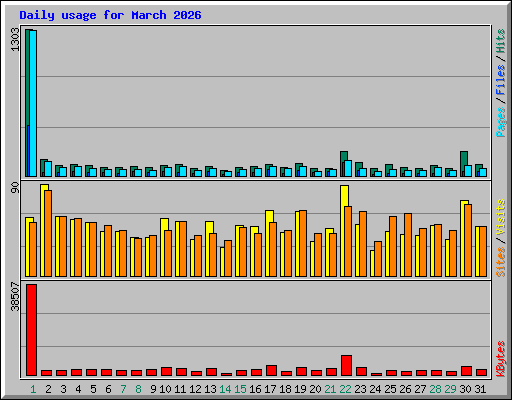512x400 pixels.
Task: Select day 31 on the x-axis
Action: pyautogui.click(x=480, y=389)
